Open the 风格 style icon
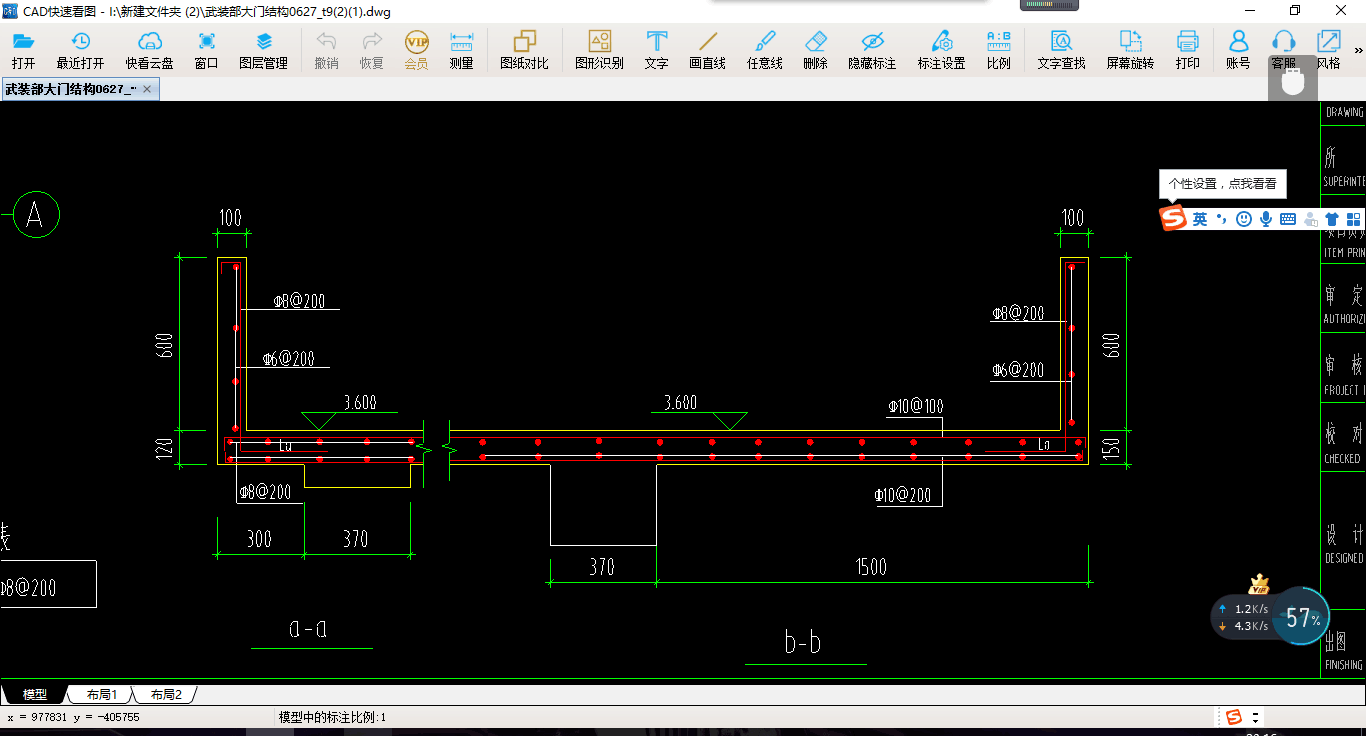Image resolution: width=1366 pixels, height=736 pixels. (x=1328, y=49)
